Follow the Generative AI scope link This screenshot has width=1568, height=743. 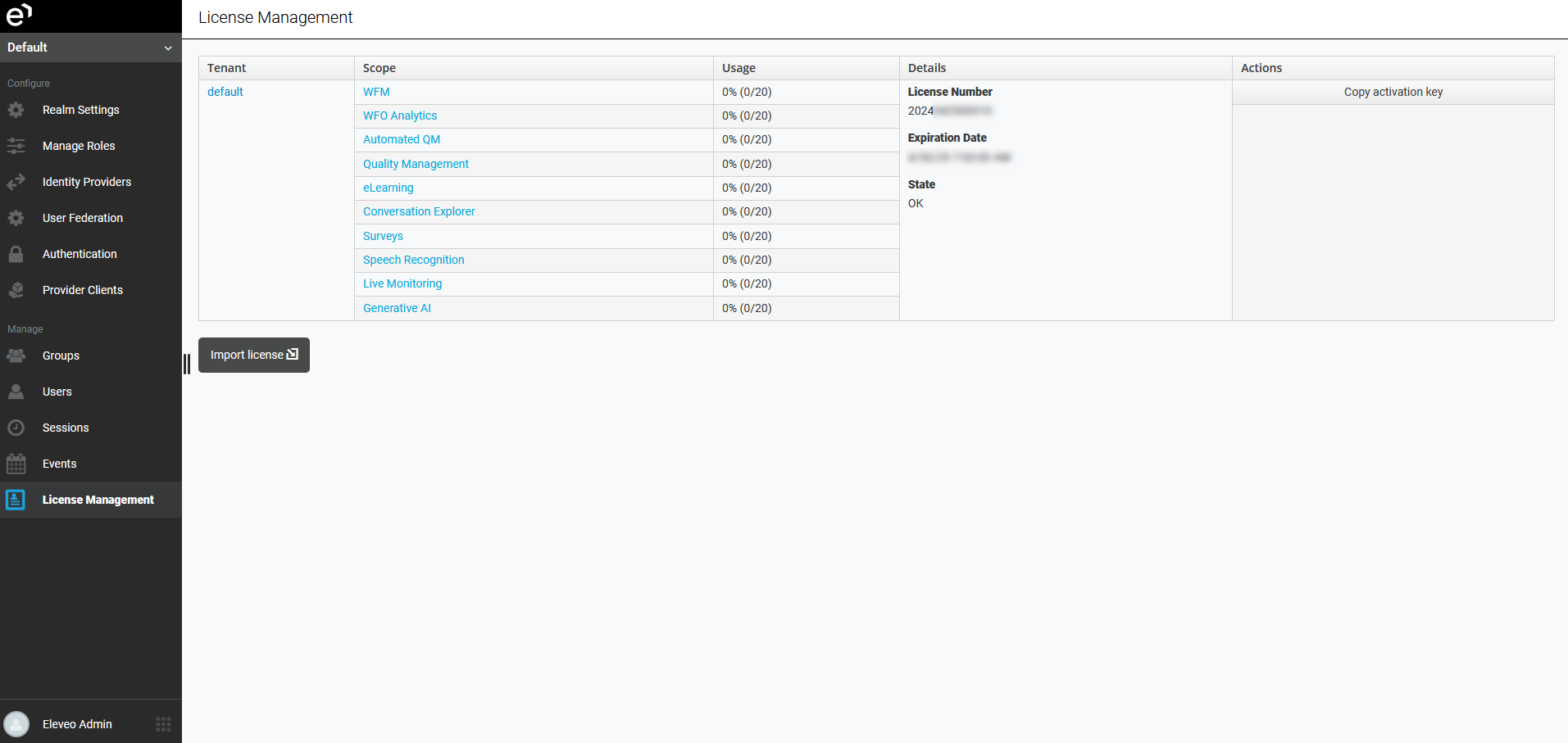pyautogui.click(x=397, y=308)
